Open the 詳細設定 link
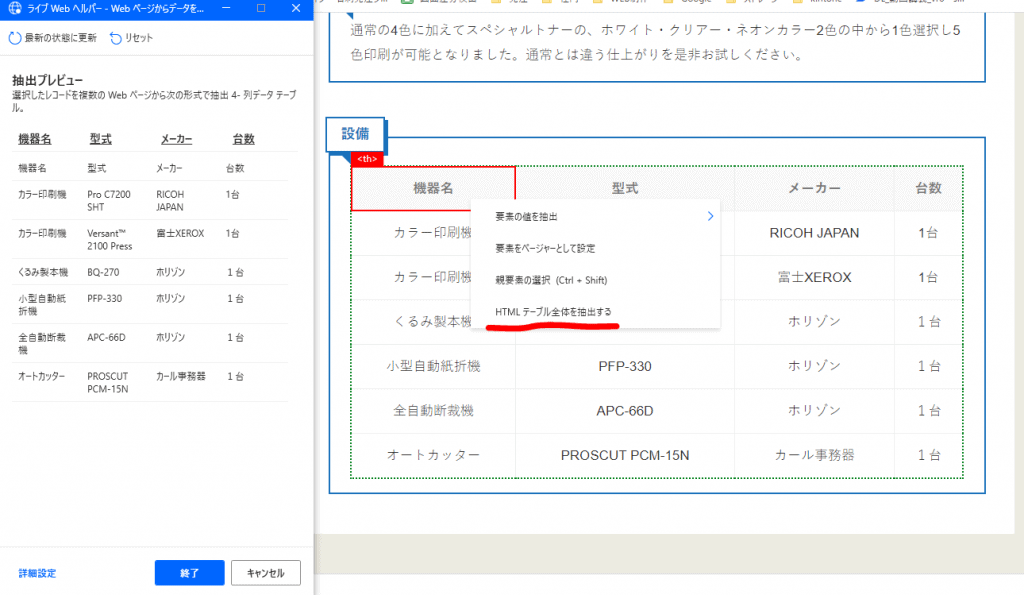This screenshot has height=595, width=1024. [37, 573]
